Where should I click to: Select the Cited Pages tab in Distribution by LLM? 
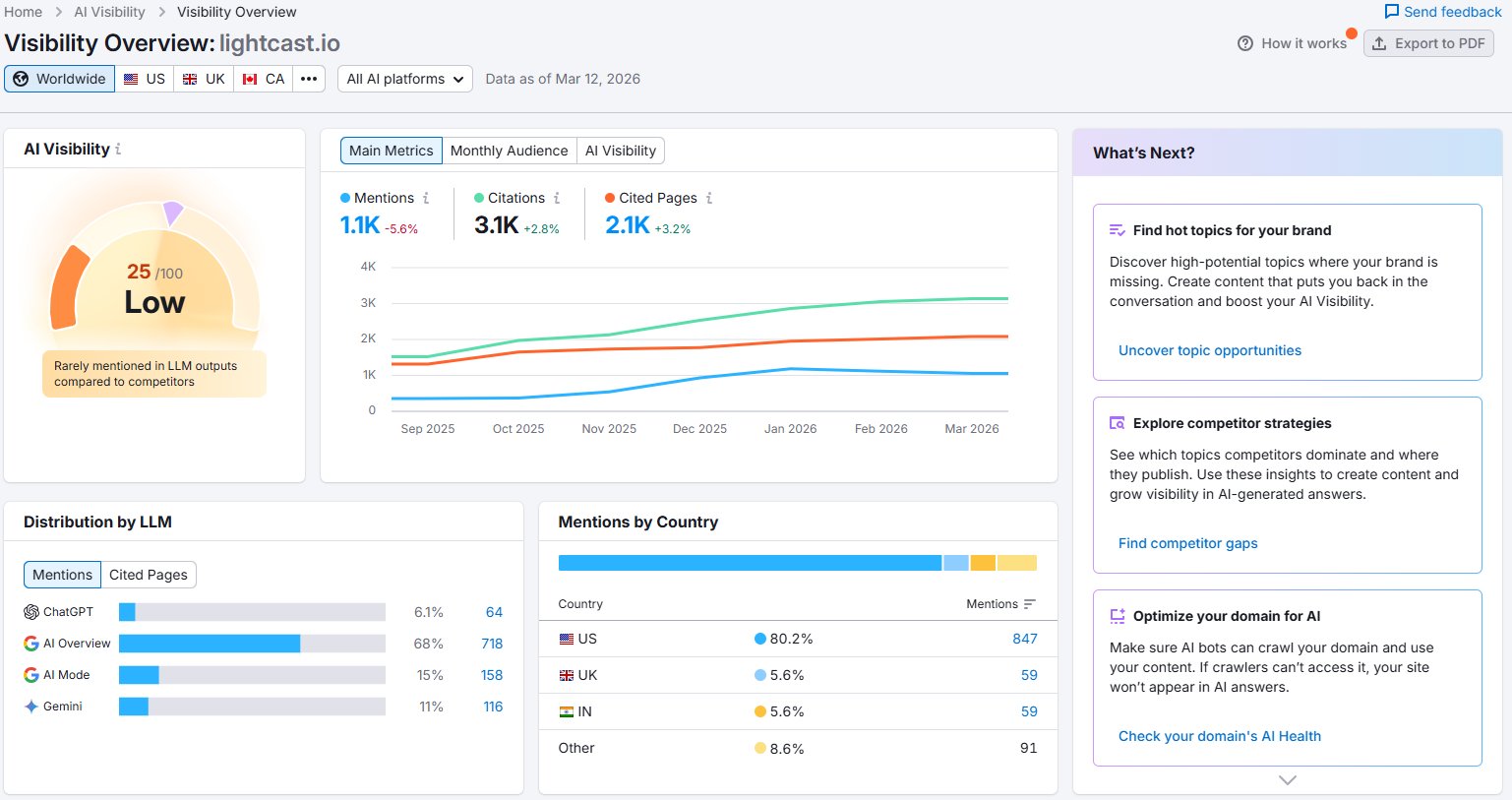pos(149,575)
